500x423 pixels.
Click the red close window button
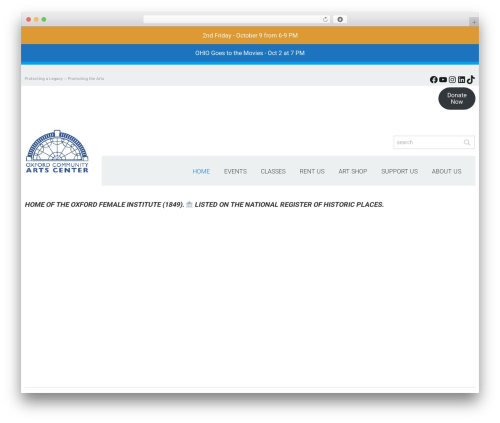pos(29,19)
